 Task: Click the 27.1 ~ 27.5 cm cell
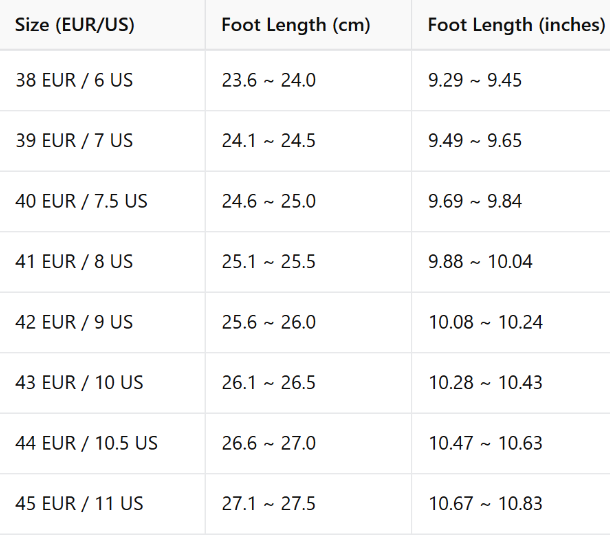[x=268, y=504]
